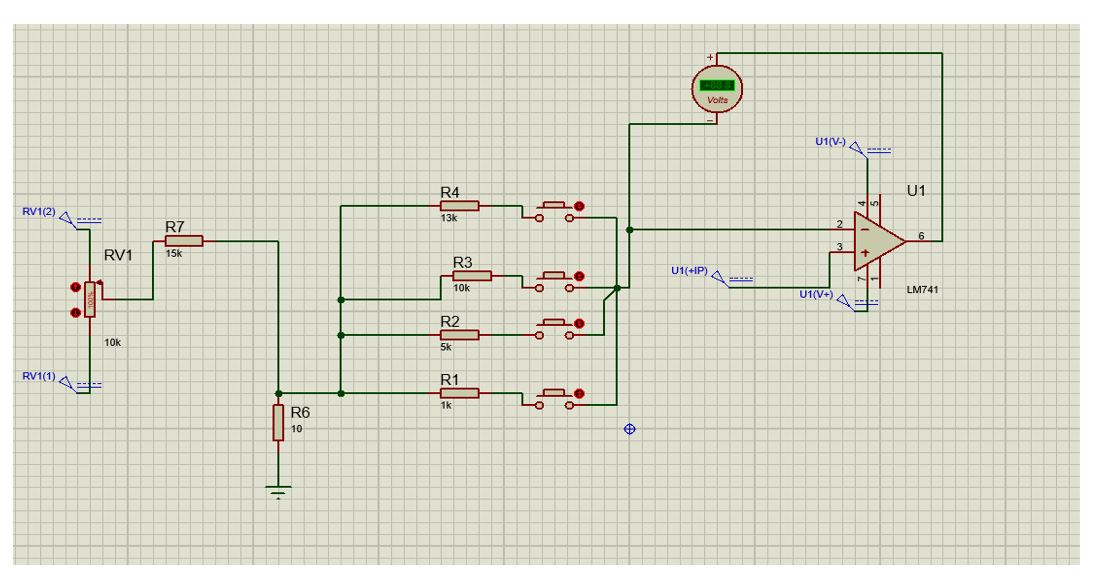1095x588 pixels.
Task: Click the '13k' value label
Action: click(449, 218)
